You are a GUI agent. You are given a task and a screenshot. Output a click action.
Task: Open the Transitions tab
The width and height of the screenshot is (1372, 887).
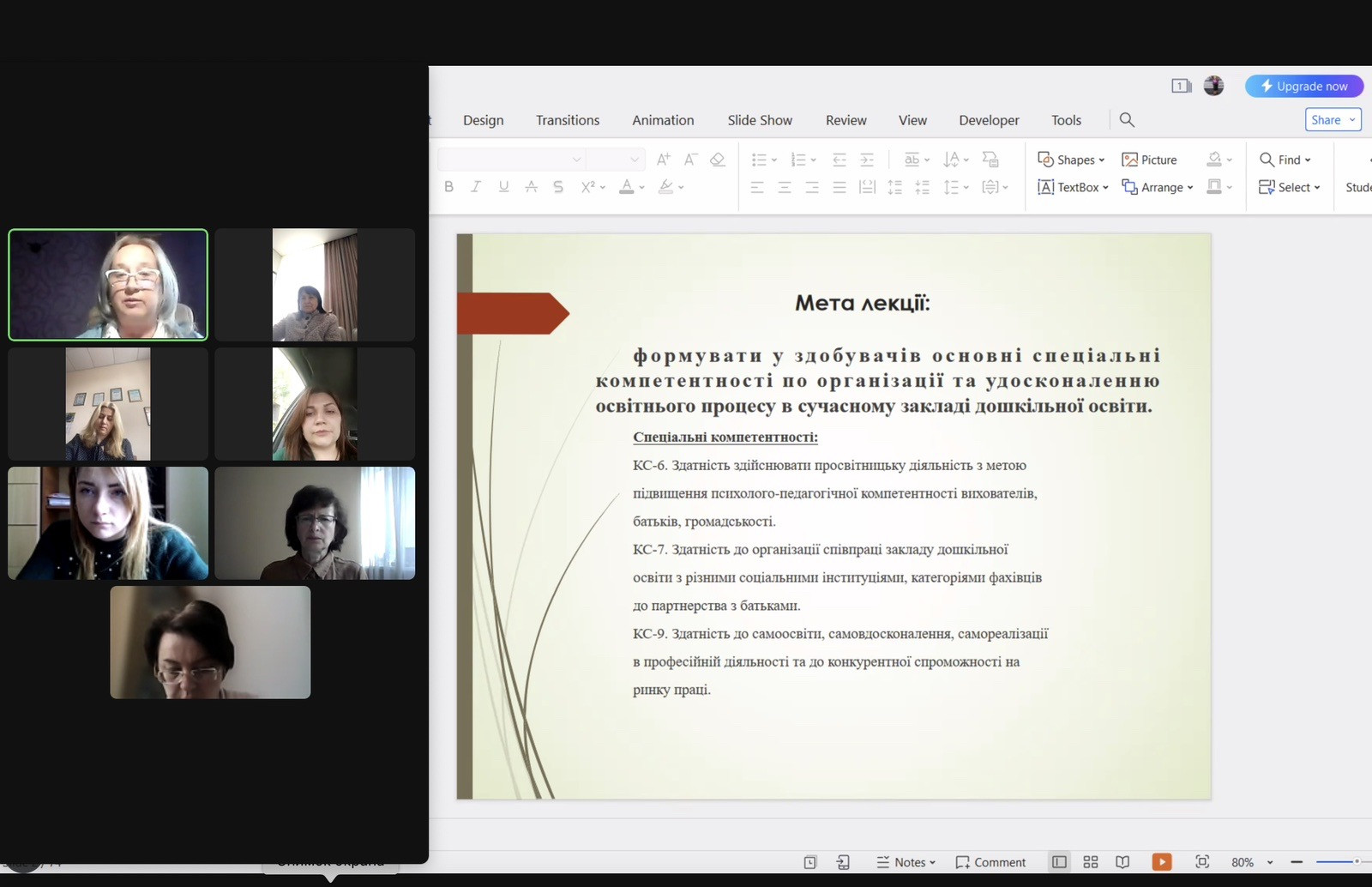tap(568, 120)
